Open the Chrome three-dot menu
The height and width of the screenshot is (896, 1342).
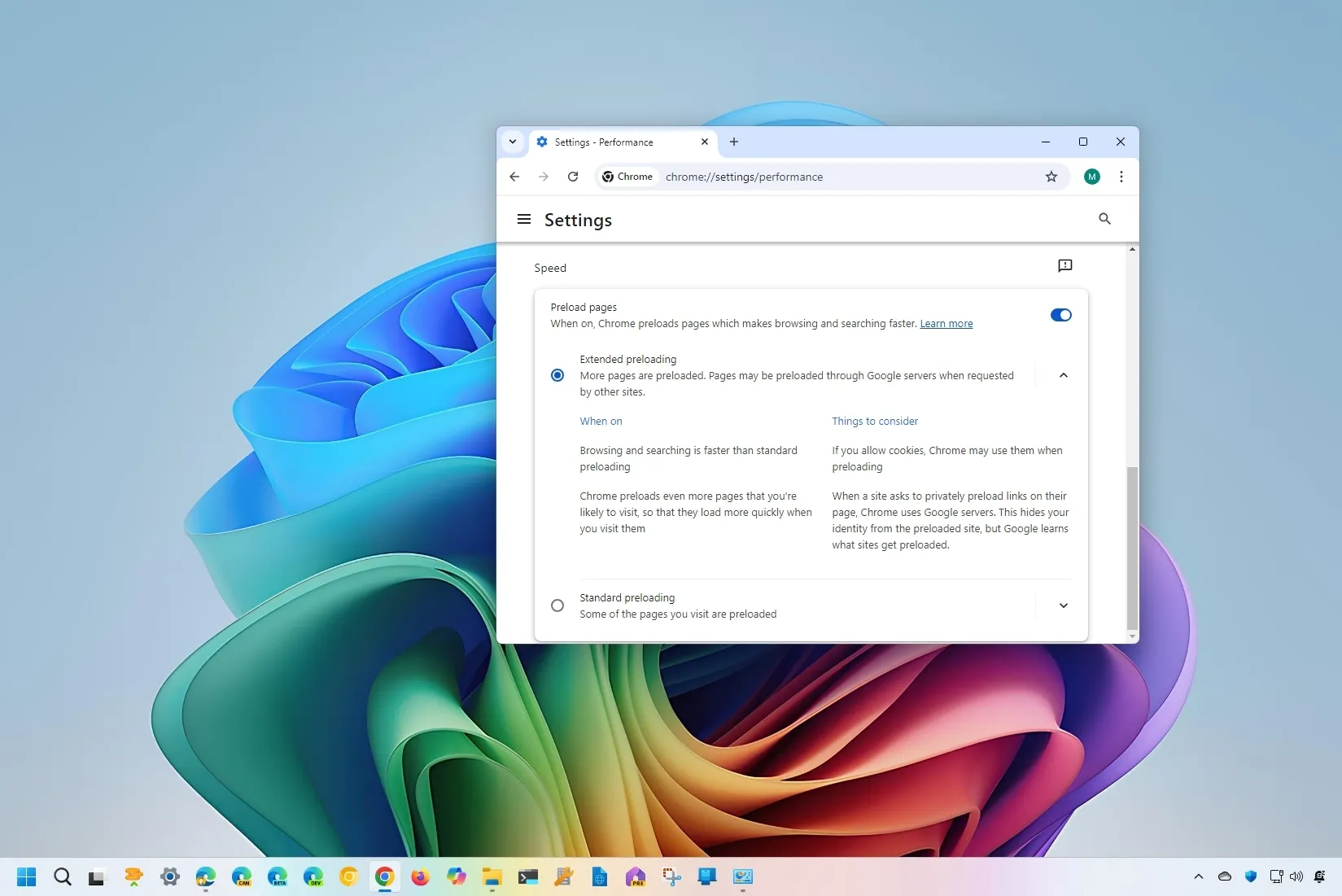pos(1121,177)
